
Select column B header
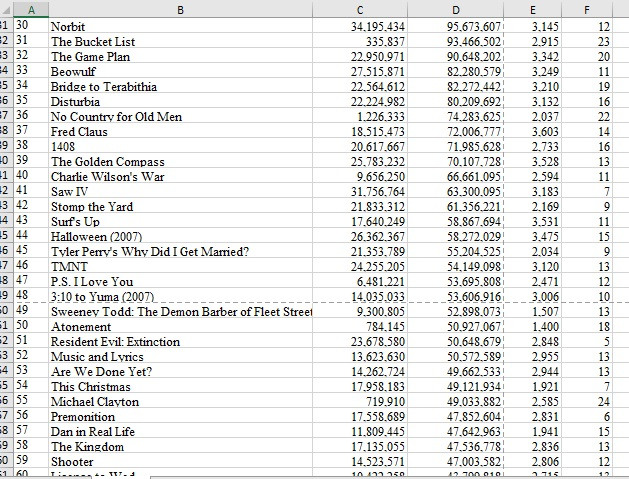pyautogui.click(x=181, y=10)
